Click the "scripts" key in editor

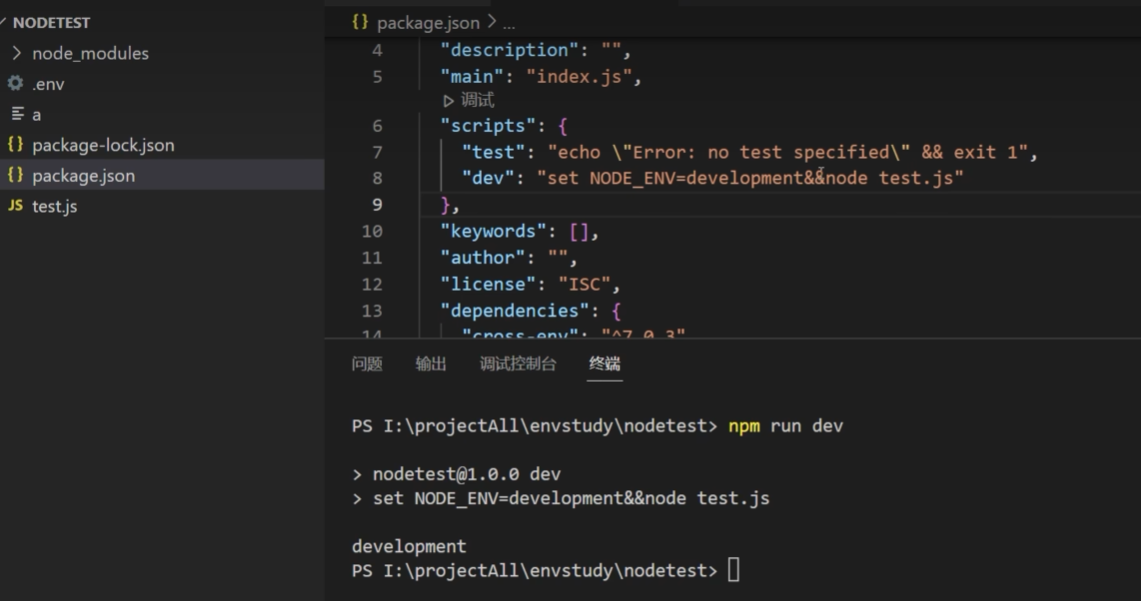(x=488, y=126)
